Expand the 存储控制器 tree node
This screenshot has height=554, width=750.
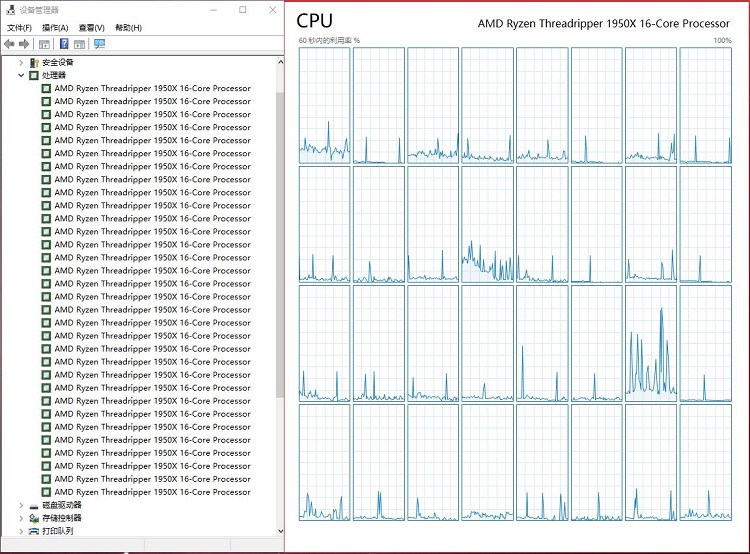pos(21,518)
